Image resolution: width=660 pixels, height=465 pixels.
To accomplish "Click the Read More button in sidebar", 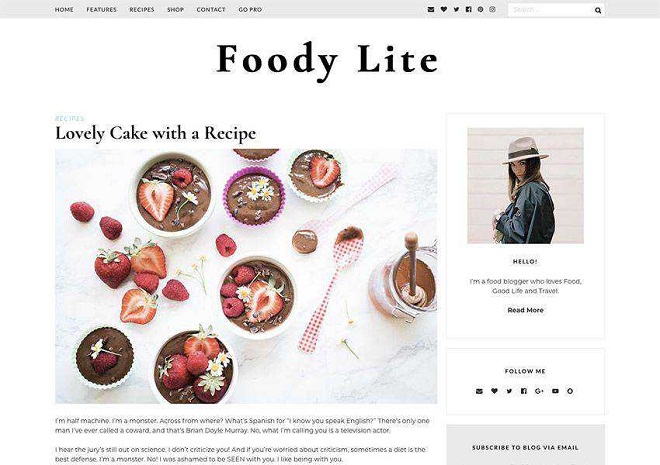I will (x=525, y=310).
